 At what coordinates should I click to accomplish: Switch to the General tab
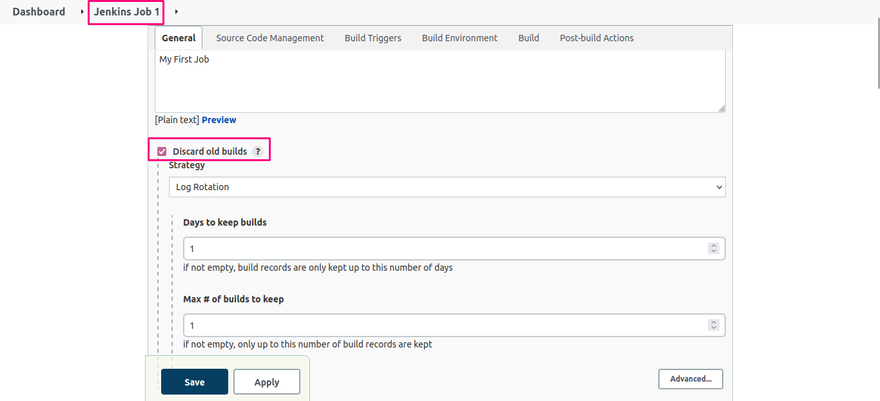tap(178, 38)
